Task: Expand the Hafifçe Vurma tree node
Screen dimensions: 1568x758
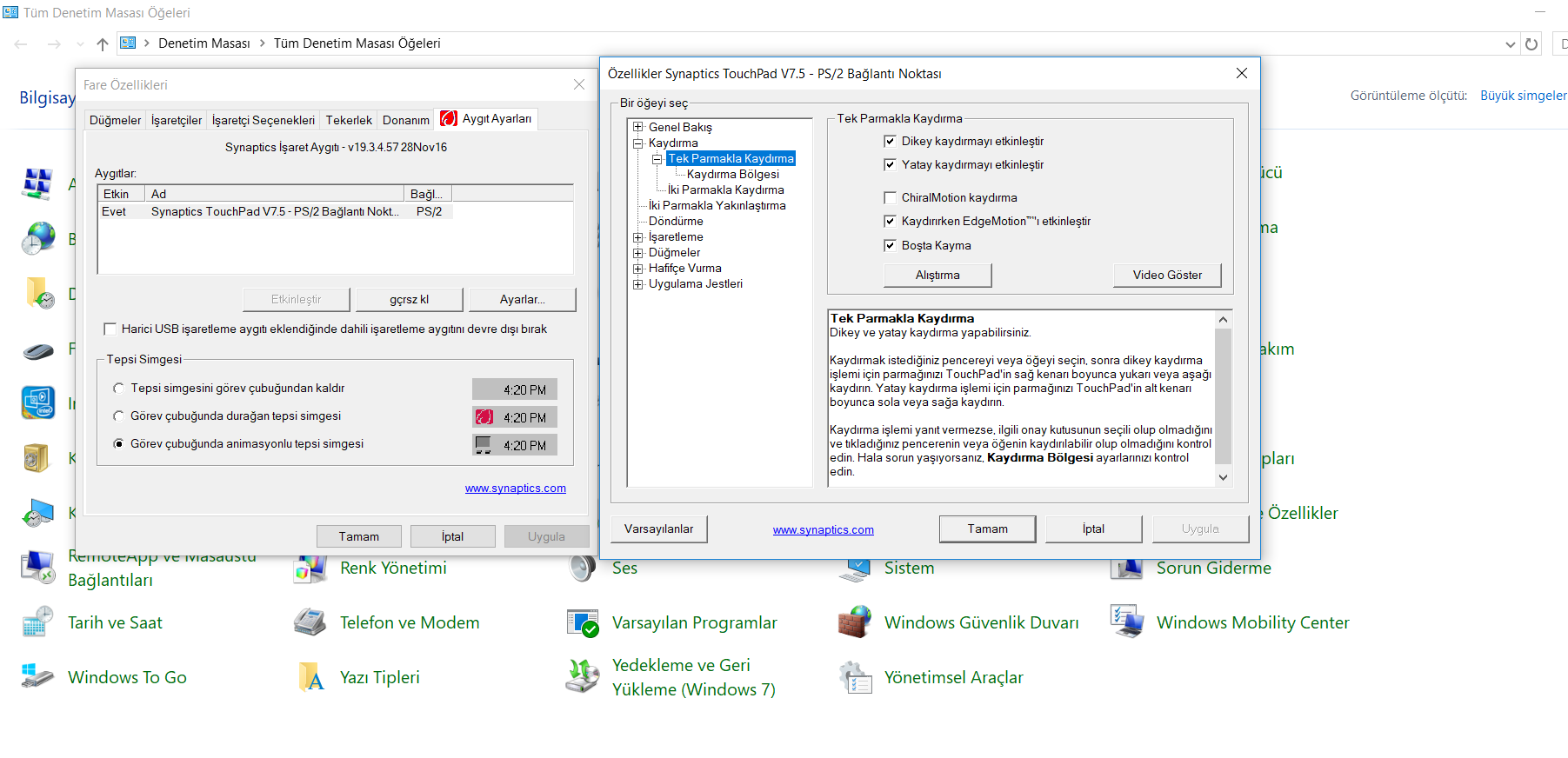Action: tap(638, 268)
